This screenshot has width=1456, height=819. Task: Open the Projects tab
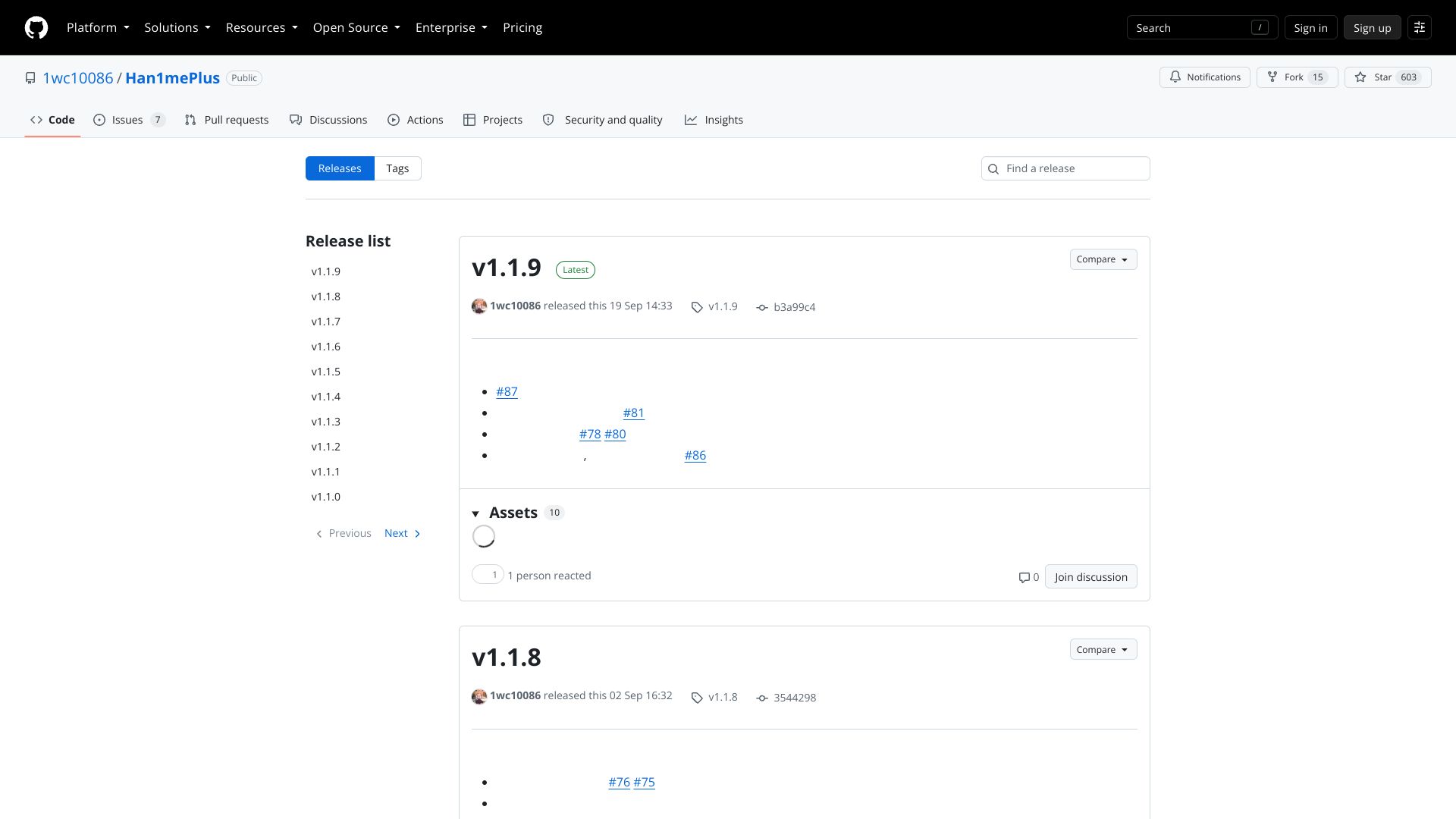(x=493, y=120)
